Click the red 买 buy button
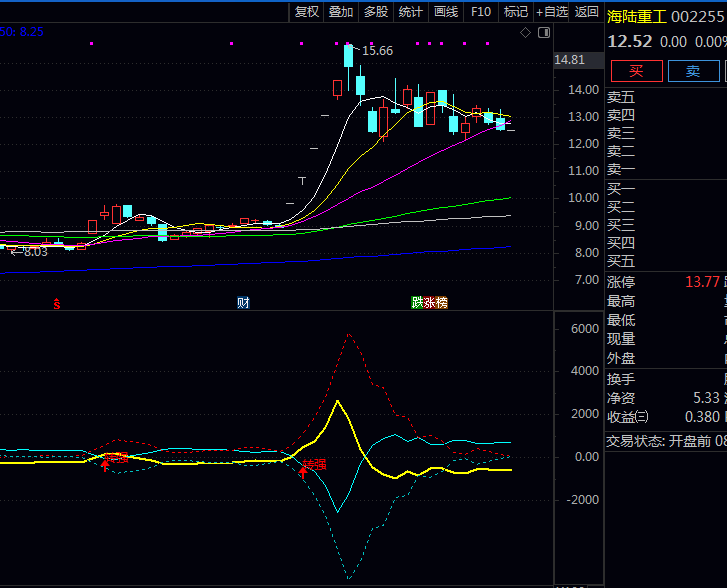 636,71
